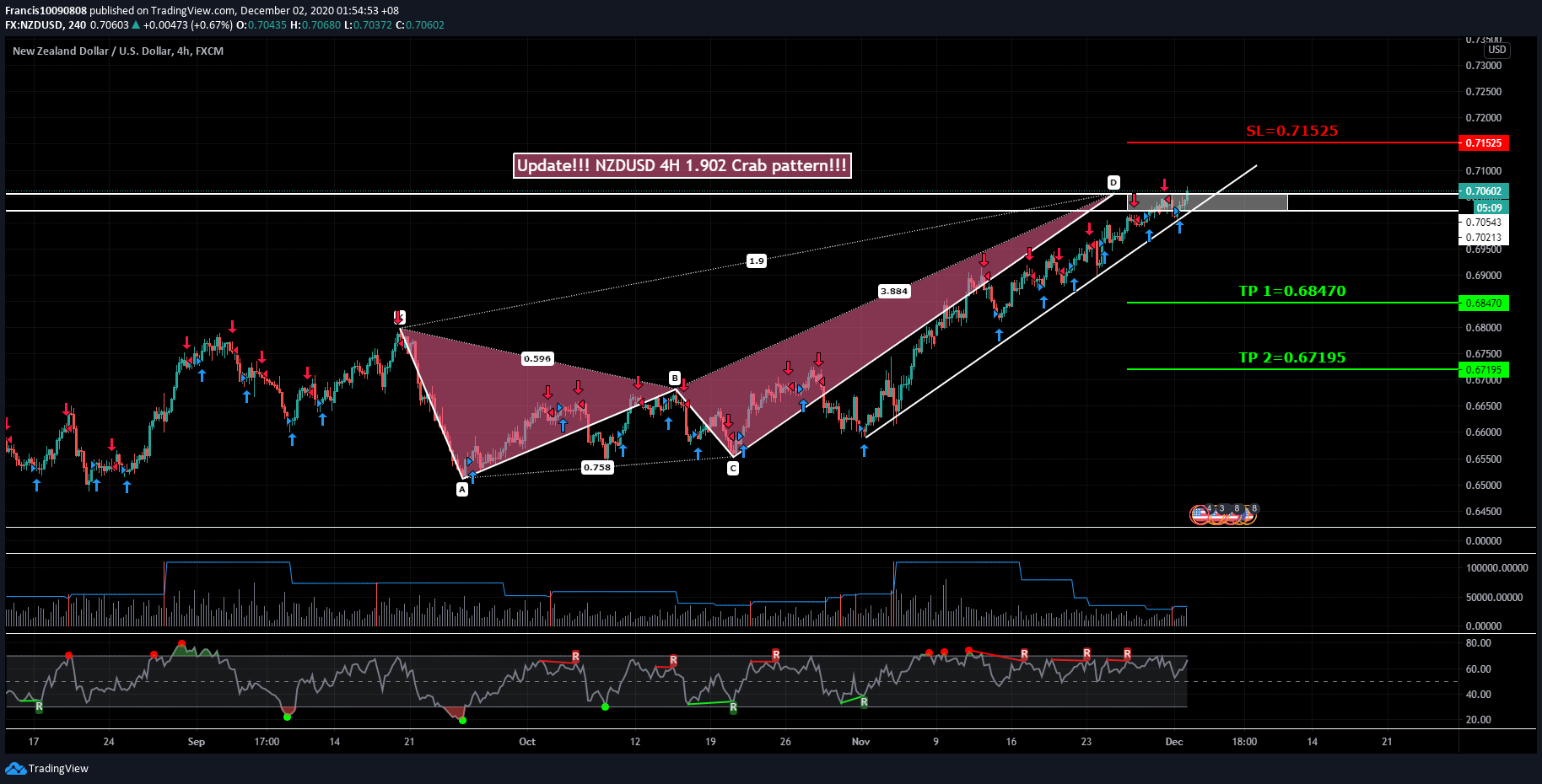Click the 100000.00000 volume axis label

tap(1497, 568)
